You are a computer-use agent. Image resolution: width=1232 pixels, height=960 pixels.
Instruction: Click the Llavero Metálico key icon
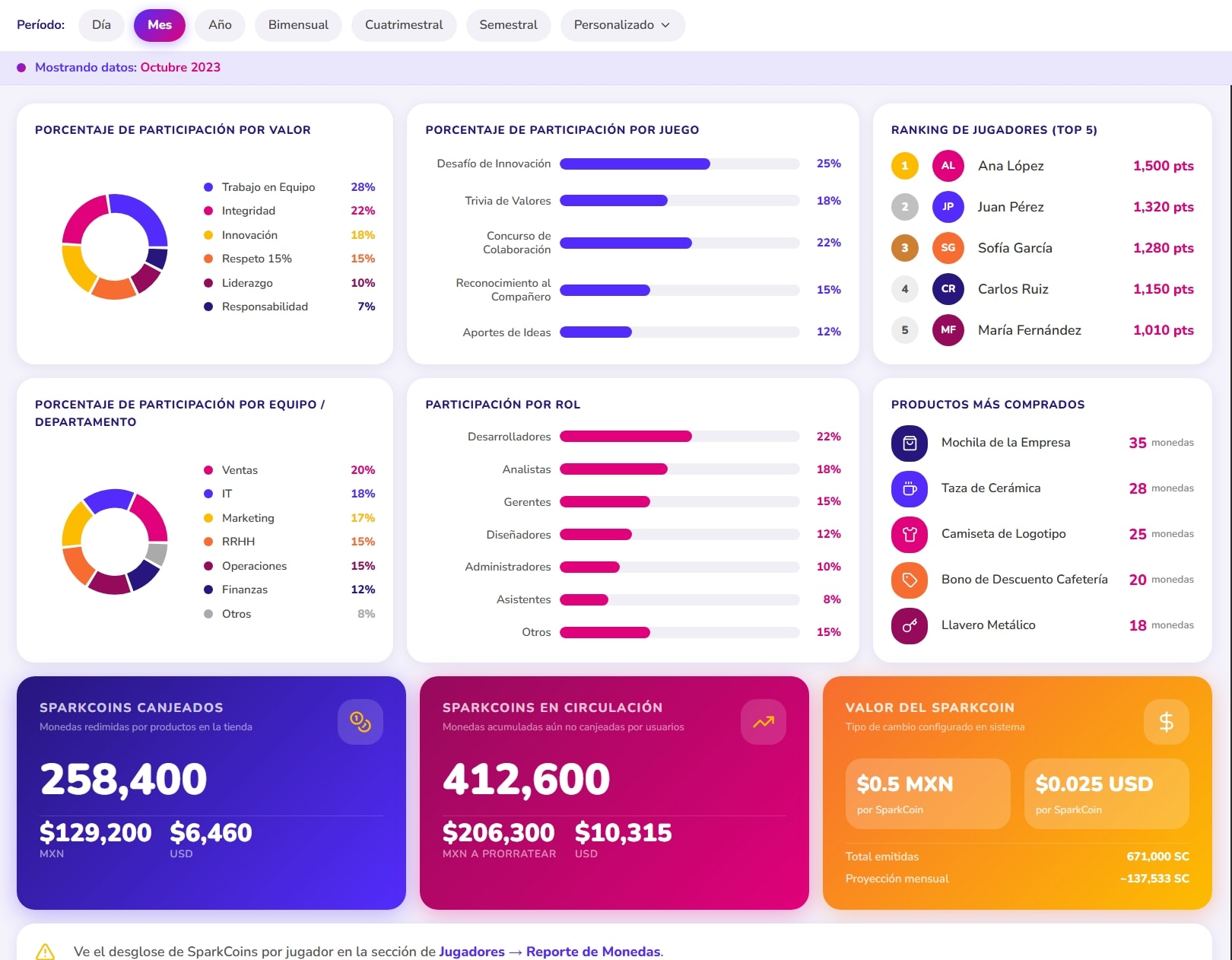(x=910, y=626)
